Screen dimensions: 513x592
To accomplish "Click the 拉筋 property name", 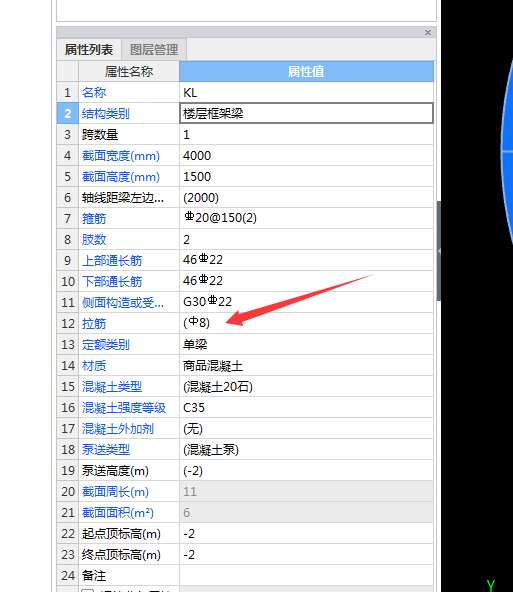I will (x=94, y=324).
